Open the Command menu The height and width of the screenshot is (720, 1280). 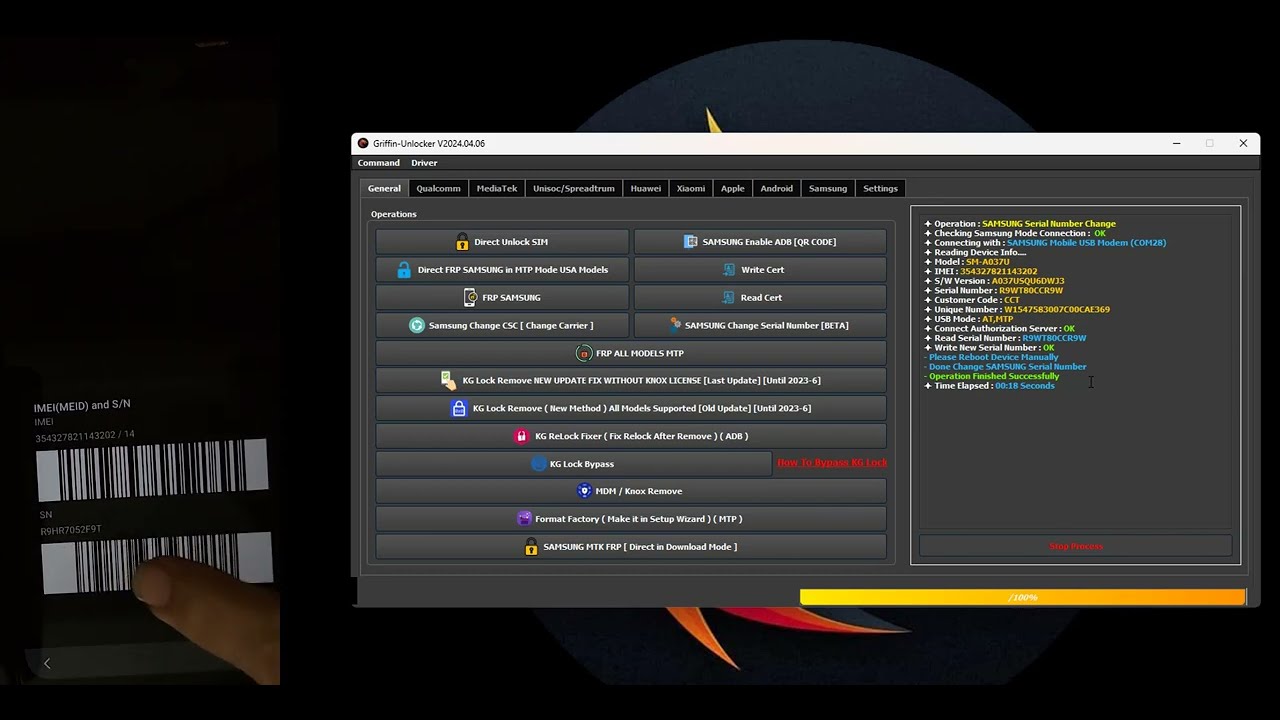tap(379, 163)
